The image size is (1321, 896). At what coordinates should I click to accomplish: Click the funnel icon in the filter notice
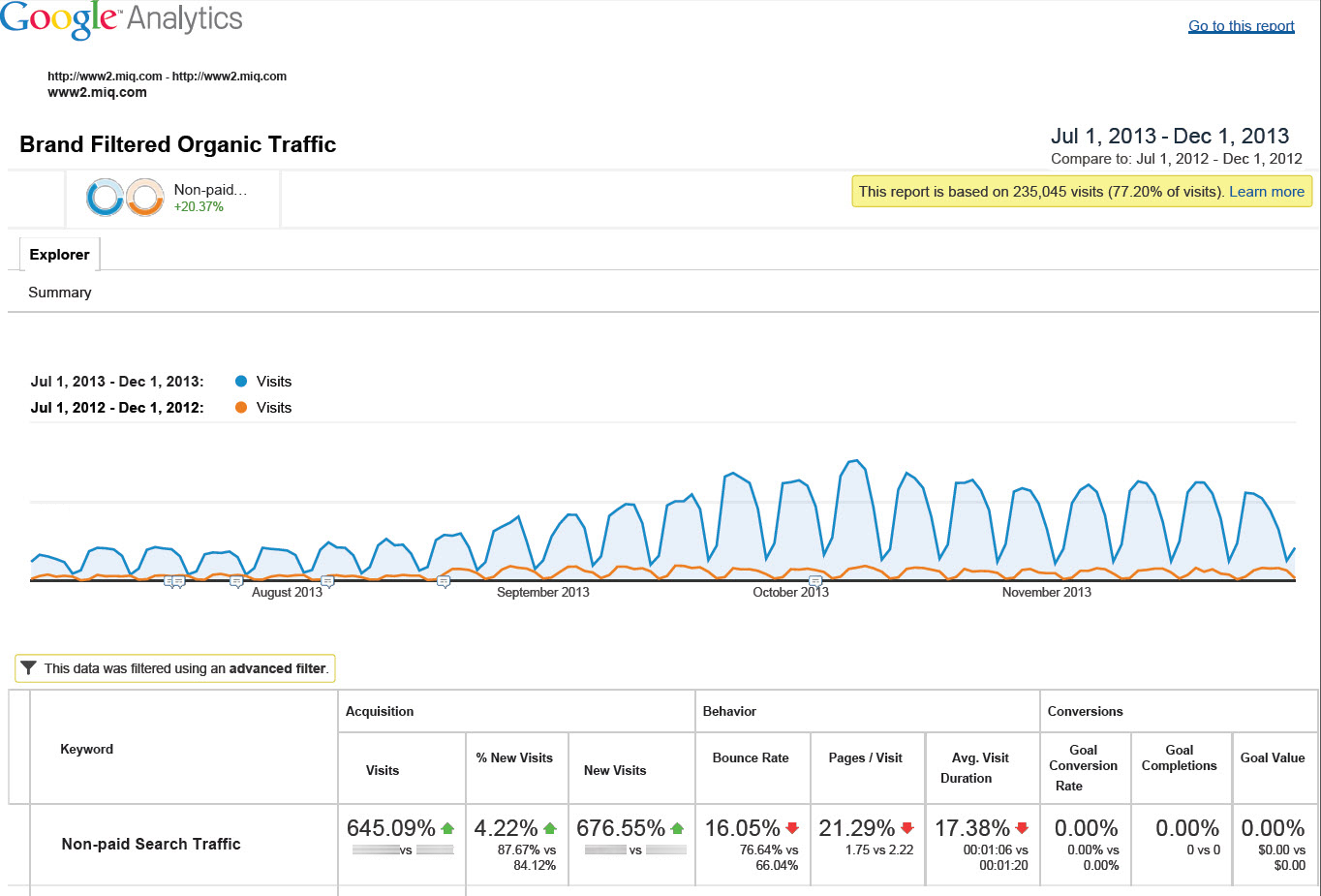29,668
